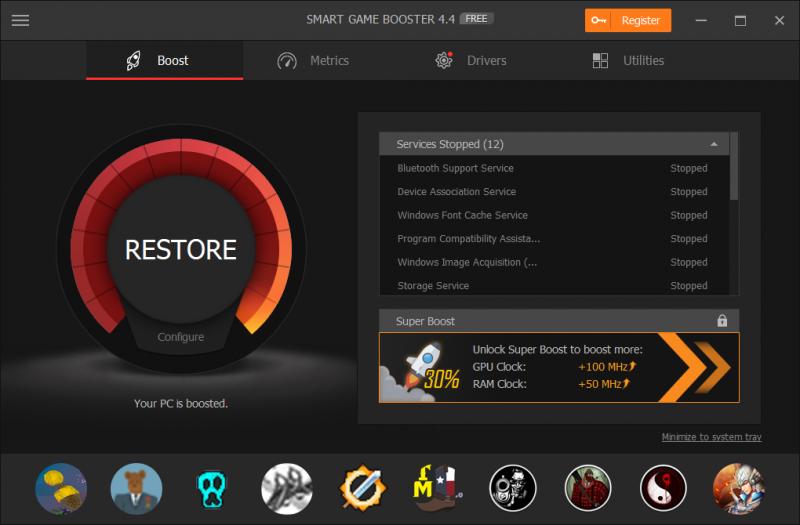Click the Super Boost lock icon
This screenshot has width=800, height=525.
tap(722, 320)
